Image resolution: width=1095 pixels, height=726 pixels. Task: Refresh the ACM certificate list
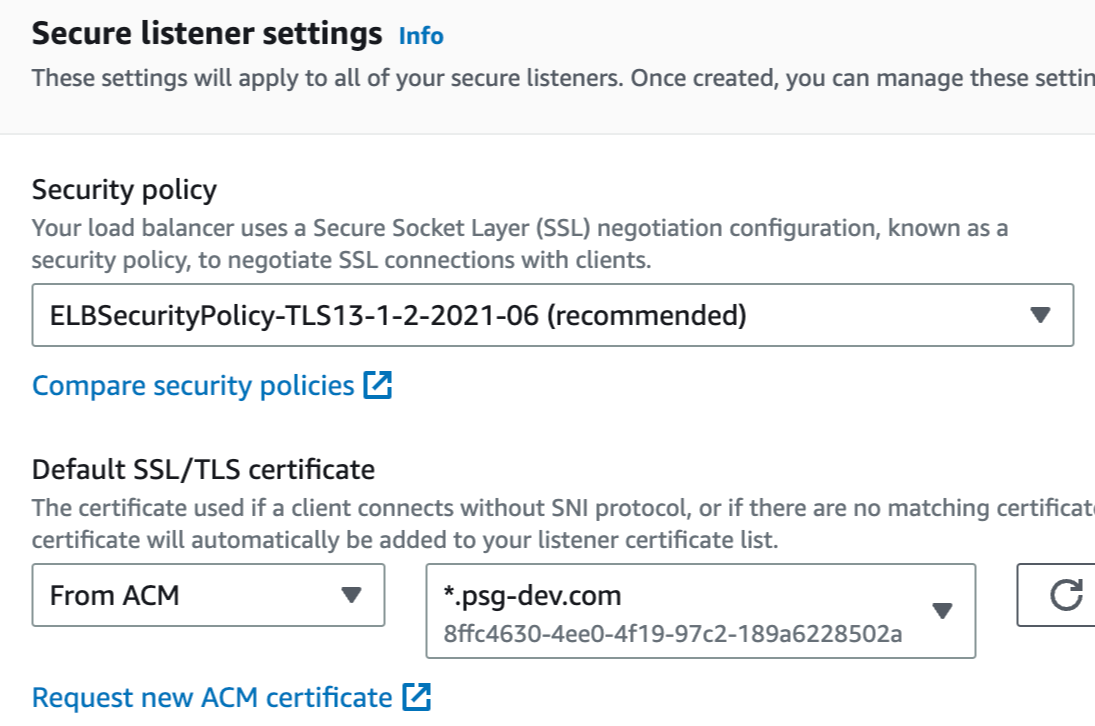coord(1065,596)
